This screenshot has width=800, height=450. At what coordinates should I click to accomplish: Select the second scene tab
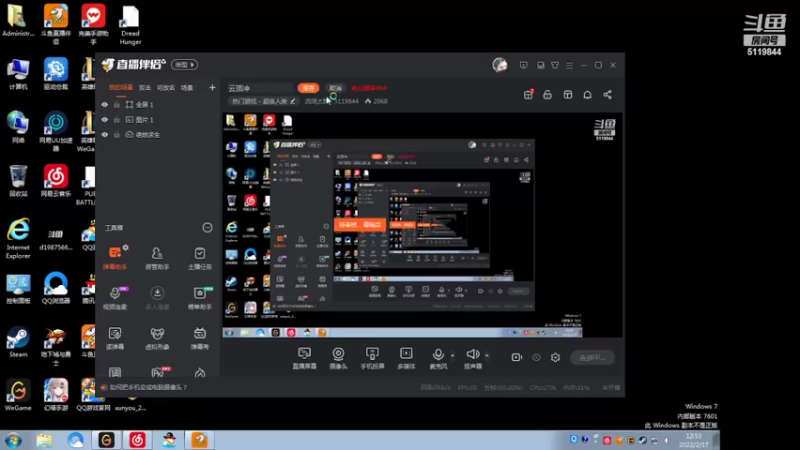pyautogui.click(x=145, y=88)
